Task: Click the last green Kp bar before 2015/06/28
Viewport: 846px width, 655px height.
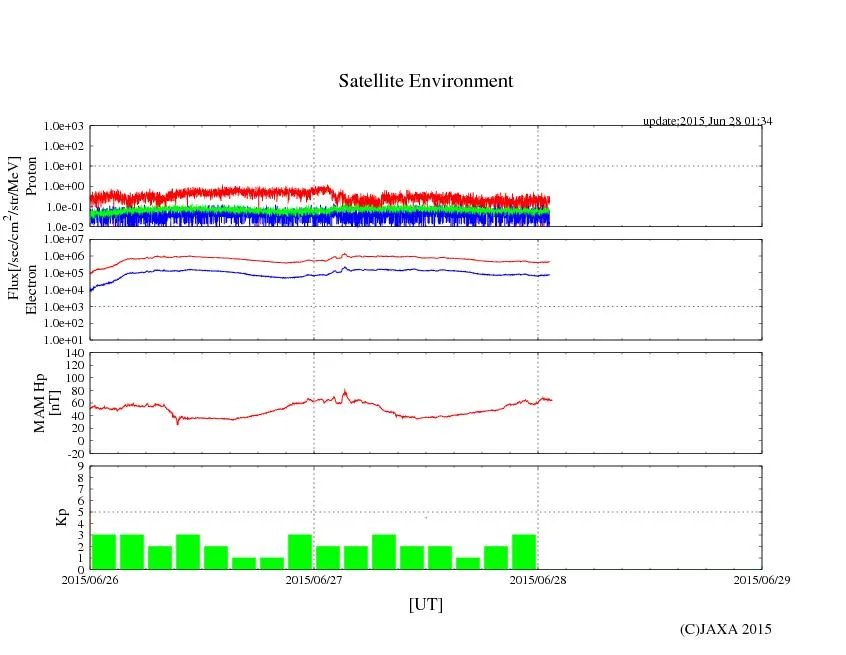Action: pos(524,551)
